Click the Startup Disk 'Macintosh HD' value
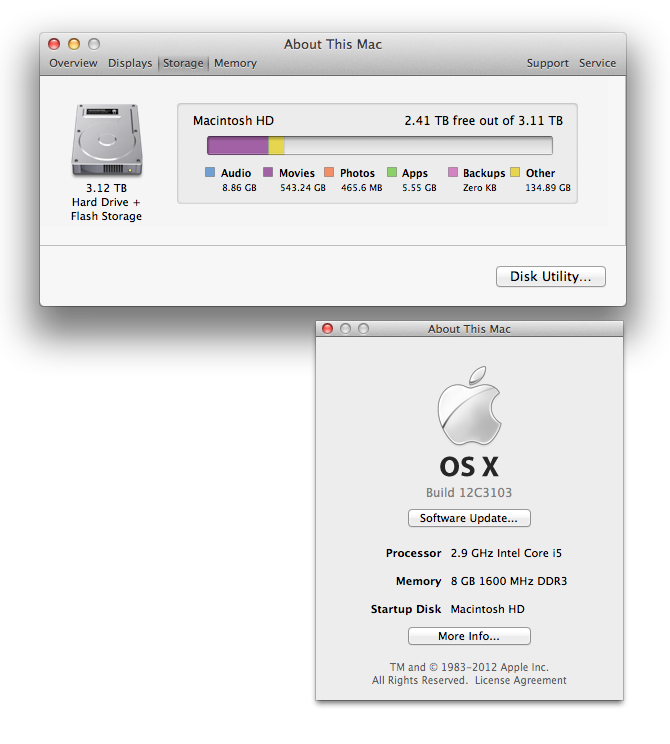 pyautogui.click(x=487, y=609)
